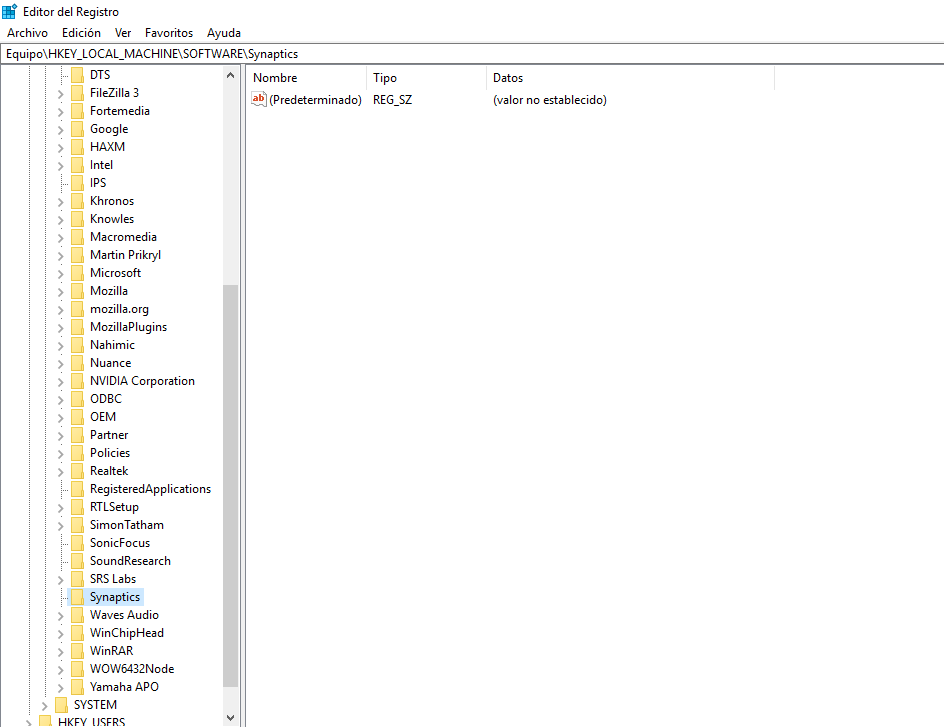Click the SRS Labs folder icon
The image size is (944, 727).
click(77, 579)
